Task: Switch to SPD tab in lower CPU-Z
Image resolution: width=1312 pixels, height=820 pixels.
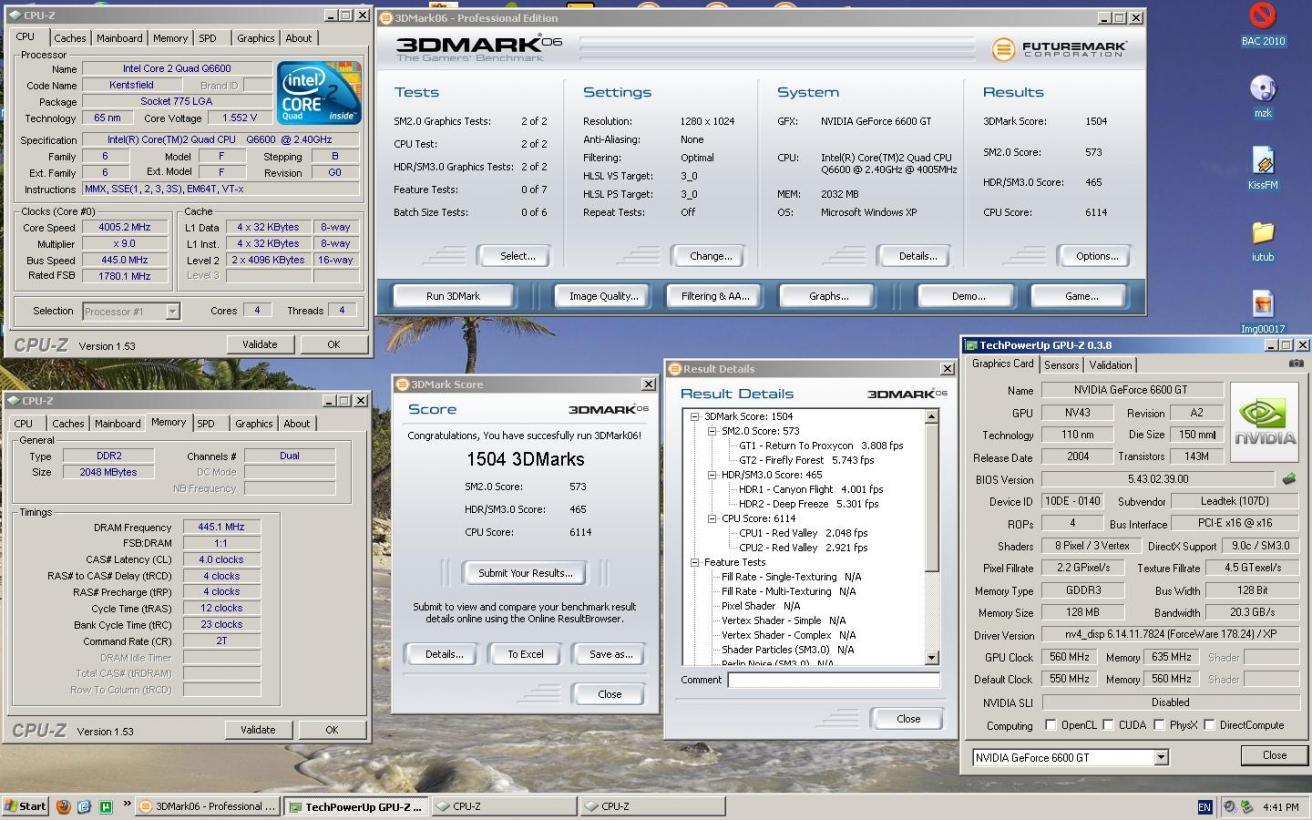Action: pos(206,423)
